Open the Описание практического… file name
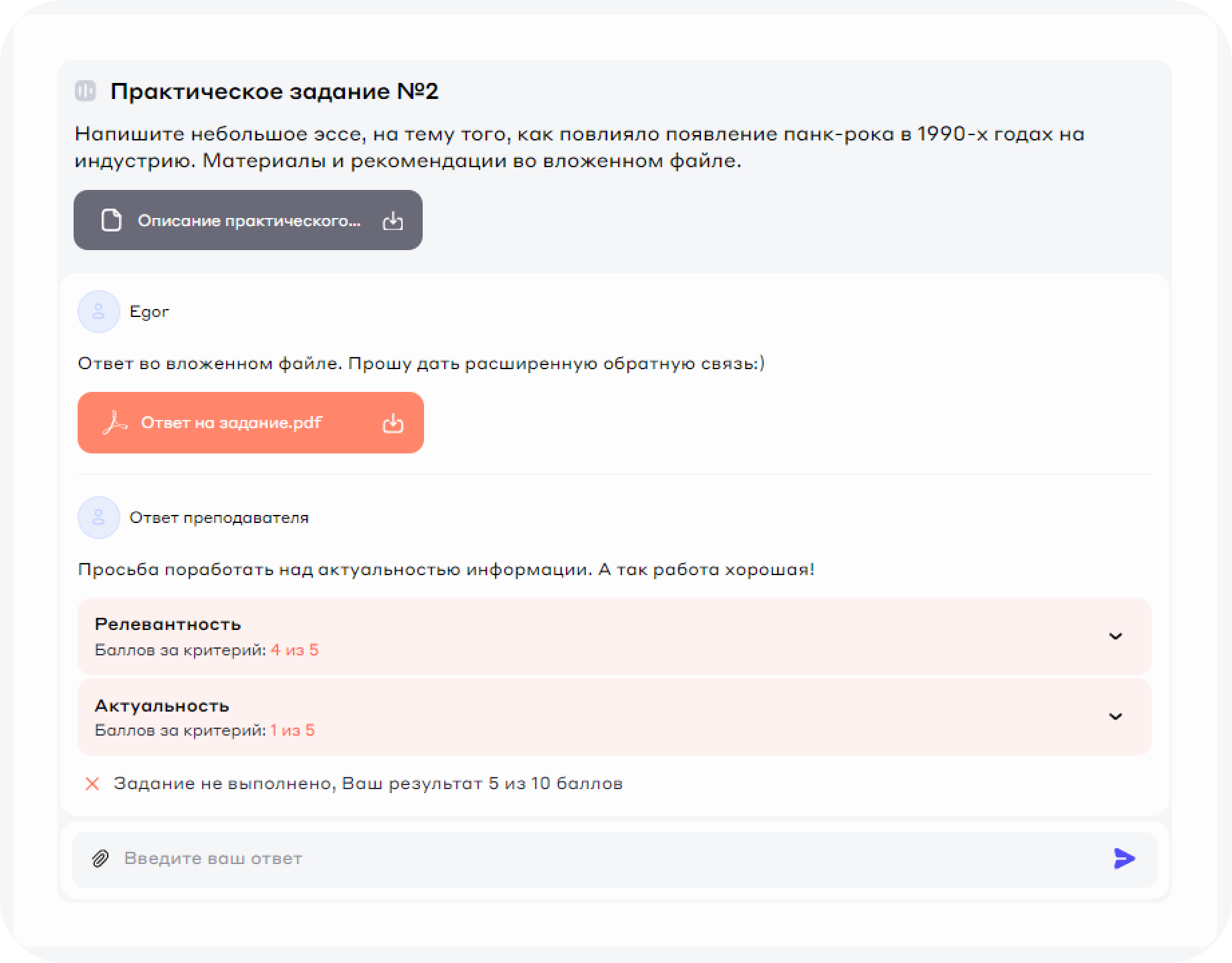This screenshot has height=963, width=1232. click(249, 221)
